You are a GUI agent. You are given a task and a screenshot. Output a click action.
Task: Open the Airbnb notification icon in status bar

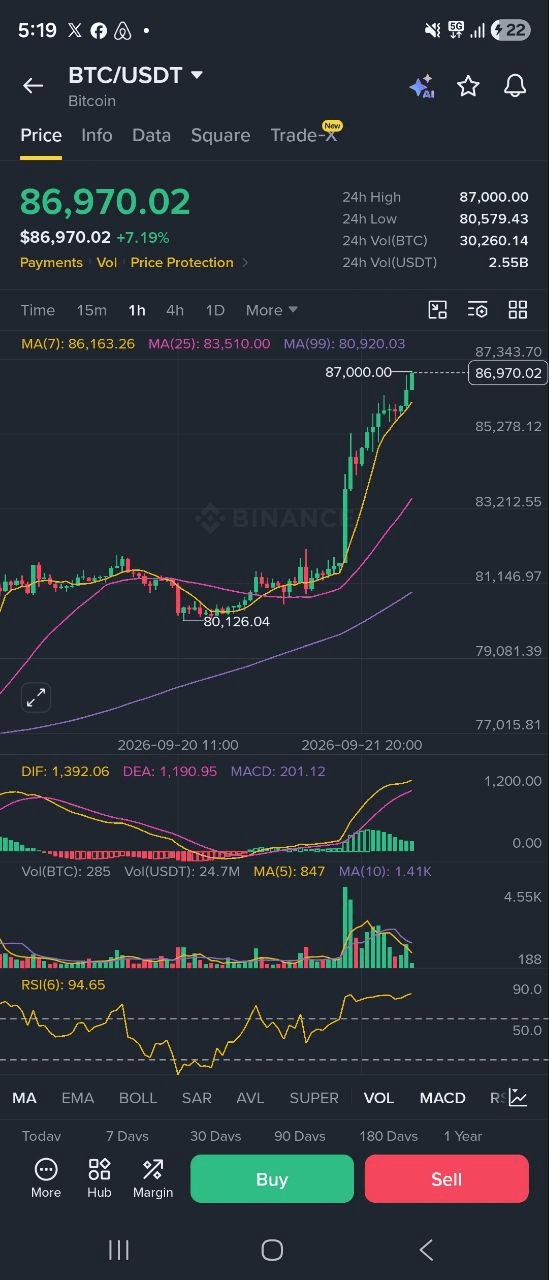tap(123, 31)
